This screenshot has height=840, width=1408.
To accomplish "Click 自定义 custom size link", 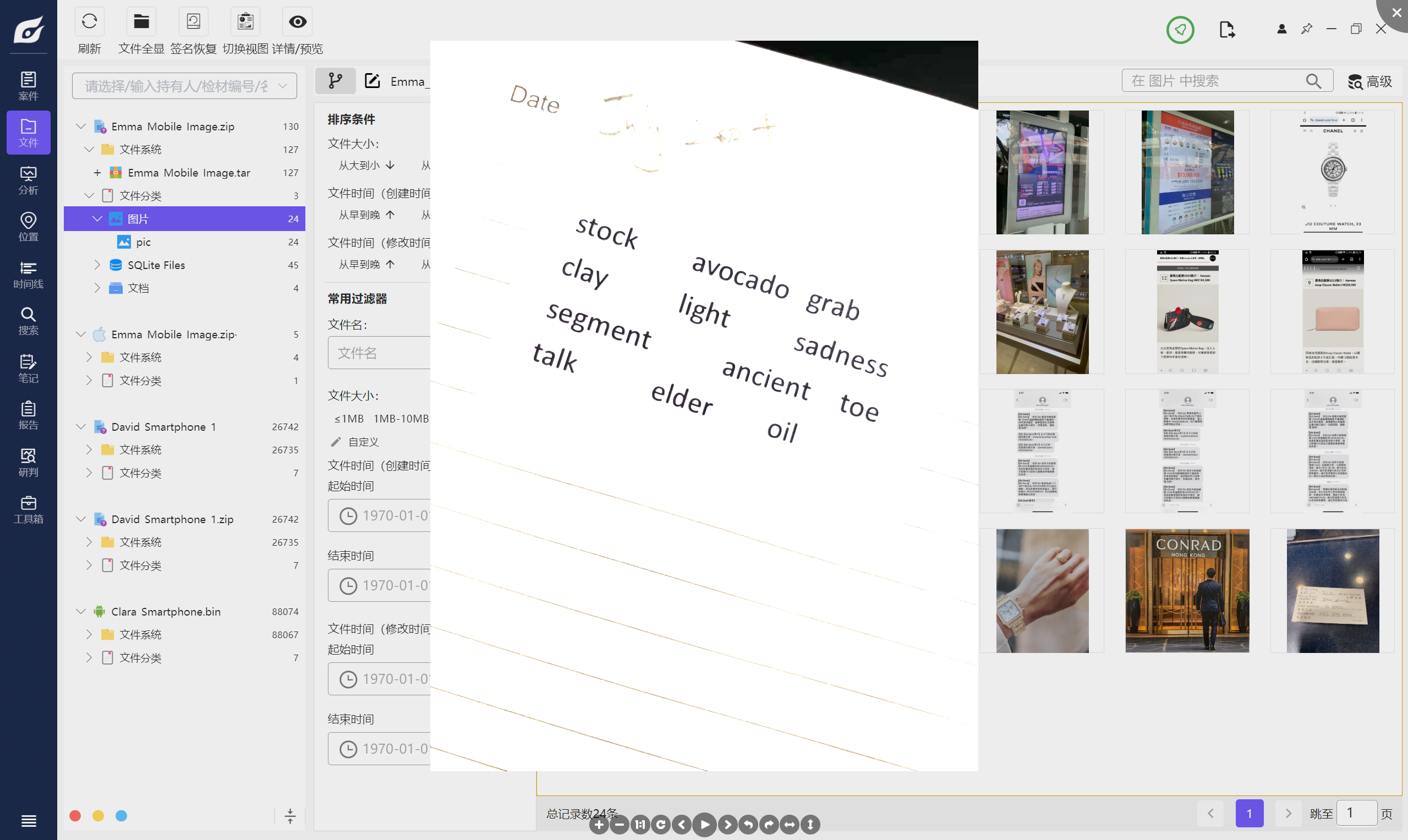I will click(363, 442).
